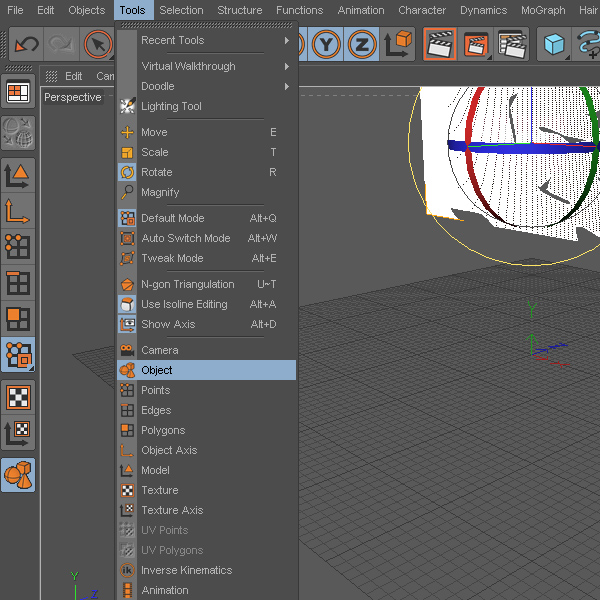Viewport: 600px width, 600px height.
Task: Expand the Doodle submenu
Action: pyautogui.click(x=207, y=86)
